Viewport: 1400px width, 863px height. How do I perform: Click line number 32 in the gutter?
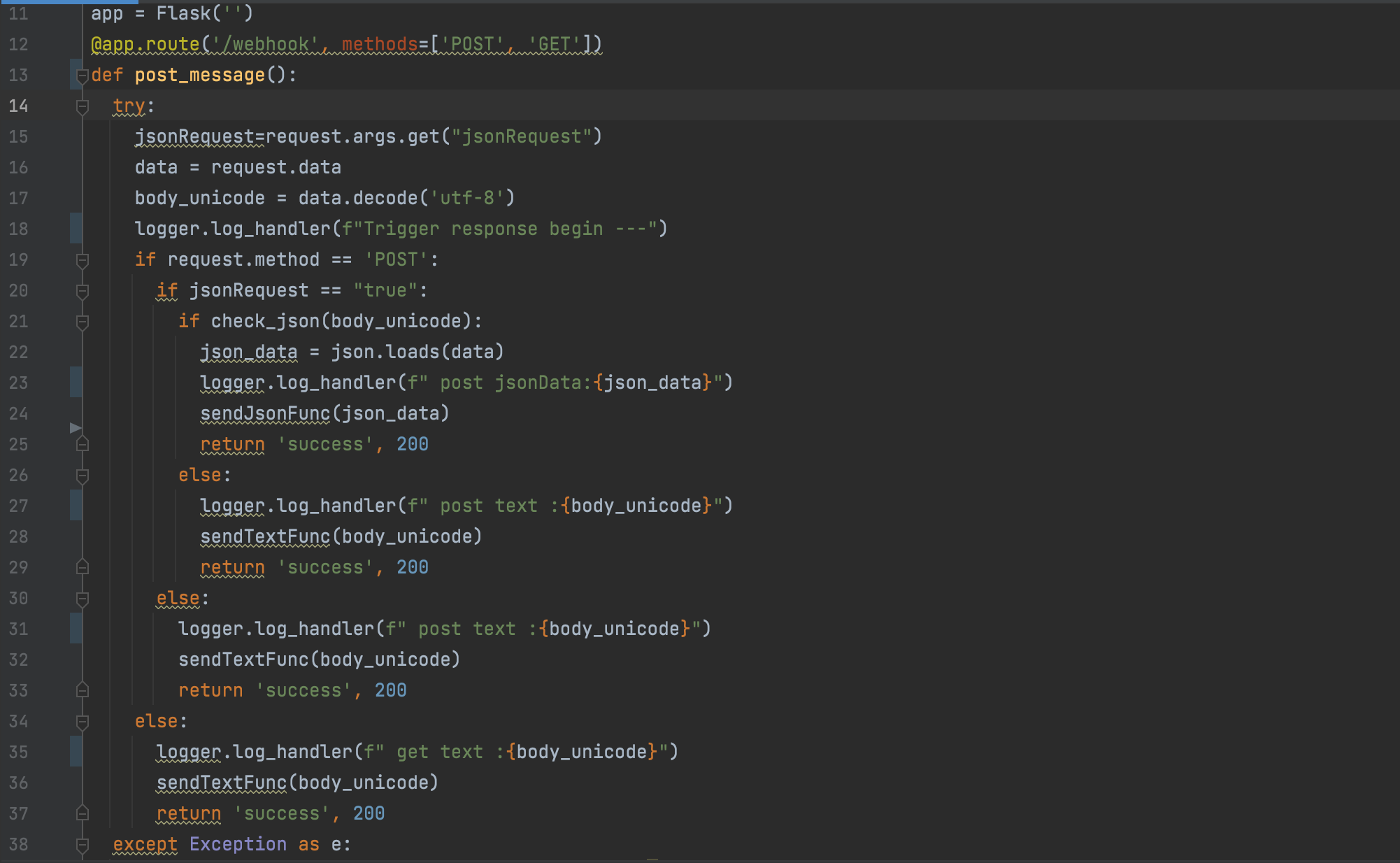click(18, 659)
